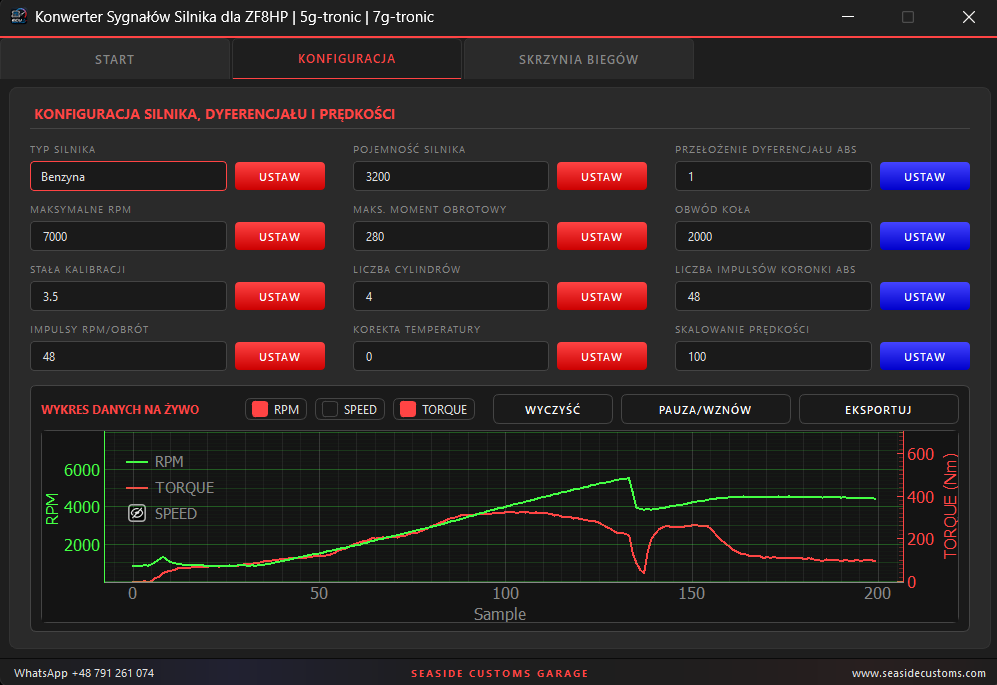This screenshot has width=997, height=685.
Task: Click the TORQUE entry in the chart legend
Action: coord(170,487)
